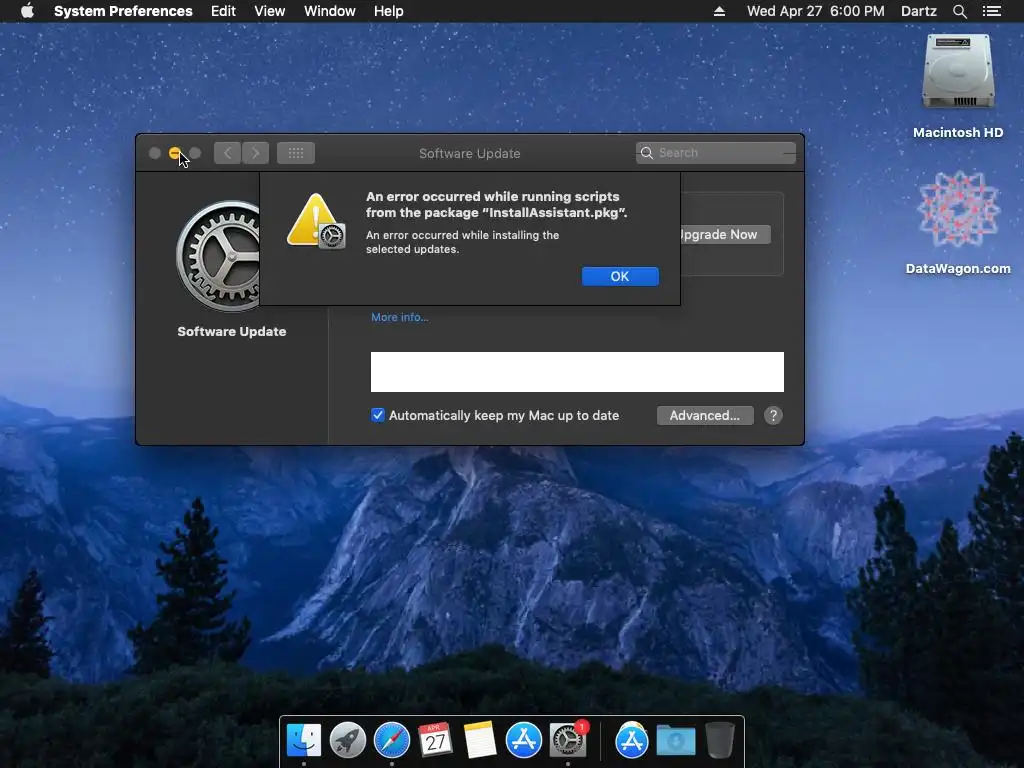Open Launchpad rocket icon in Dock
The image size is (1024, 768).
click(347, 741)
